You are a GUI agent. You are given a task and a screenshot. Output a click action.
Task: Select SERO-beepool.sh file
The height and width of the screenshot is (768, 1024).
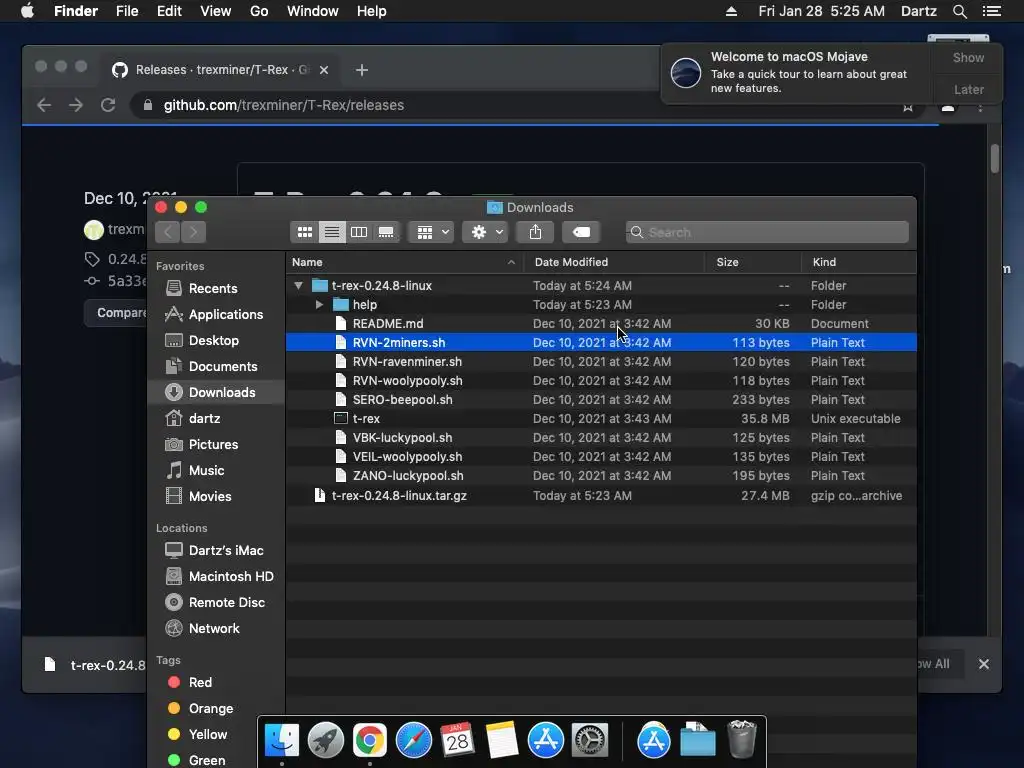[x=601, y=399]
